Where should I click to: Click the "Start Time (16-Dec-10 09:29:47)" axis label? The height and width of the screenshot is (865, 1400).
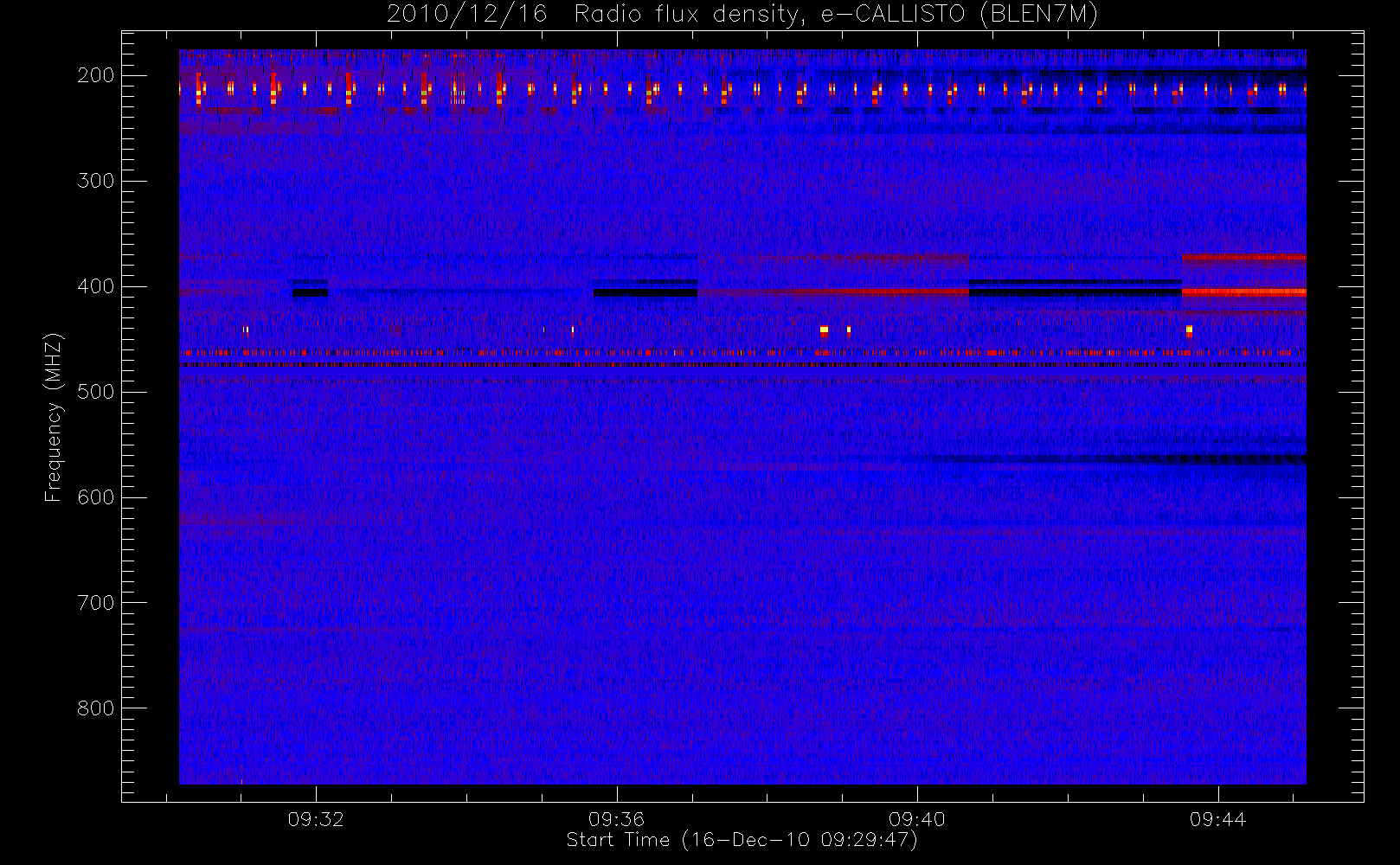(x=742, y=840)
